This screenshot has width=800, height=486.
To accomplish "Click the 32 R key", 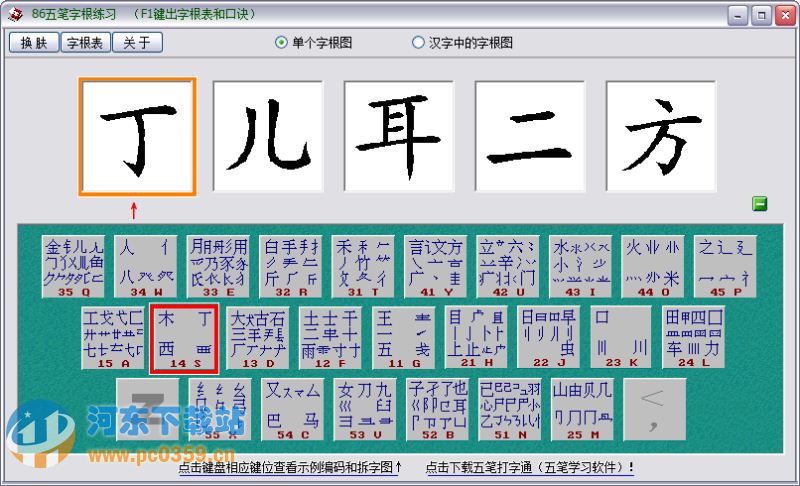I will (291, 267).
